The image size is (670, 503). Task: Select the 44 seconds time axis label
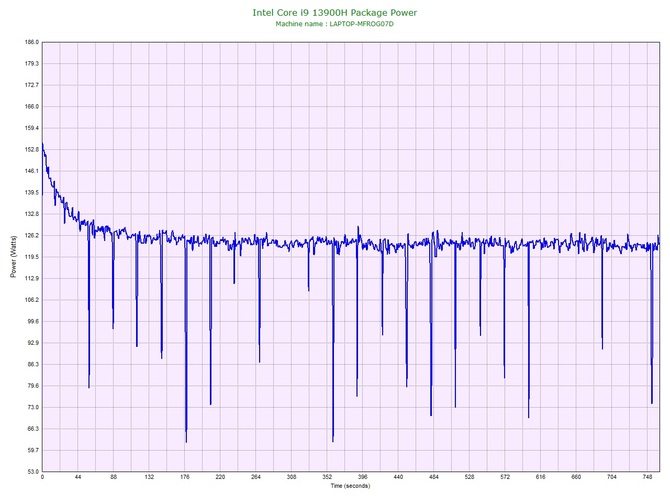tap(78, 477)
